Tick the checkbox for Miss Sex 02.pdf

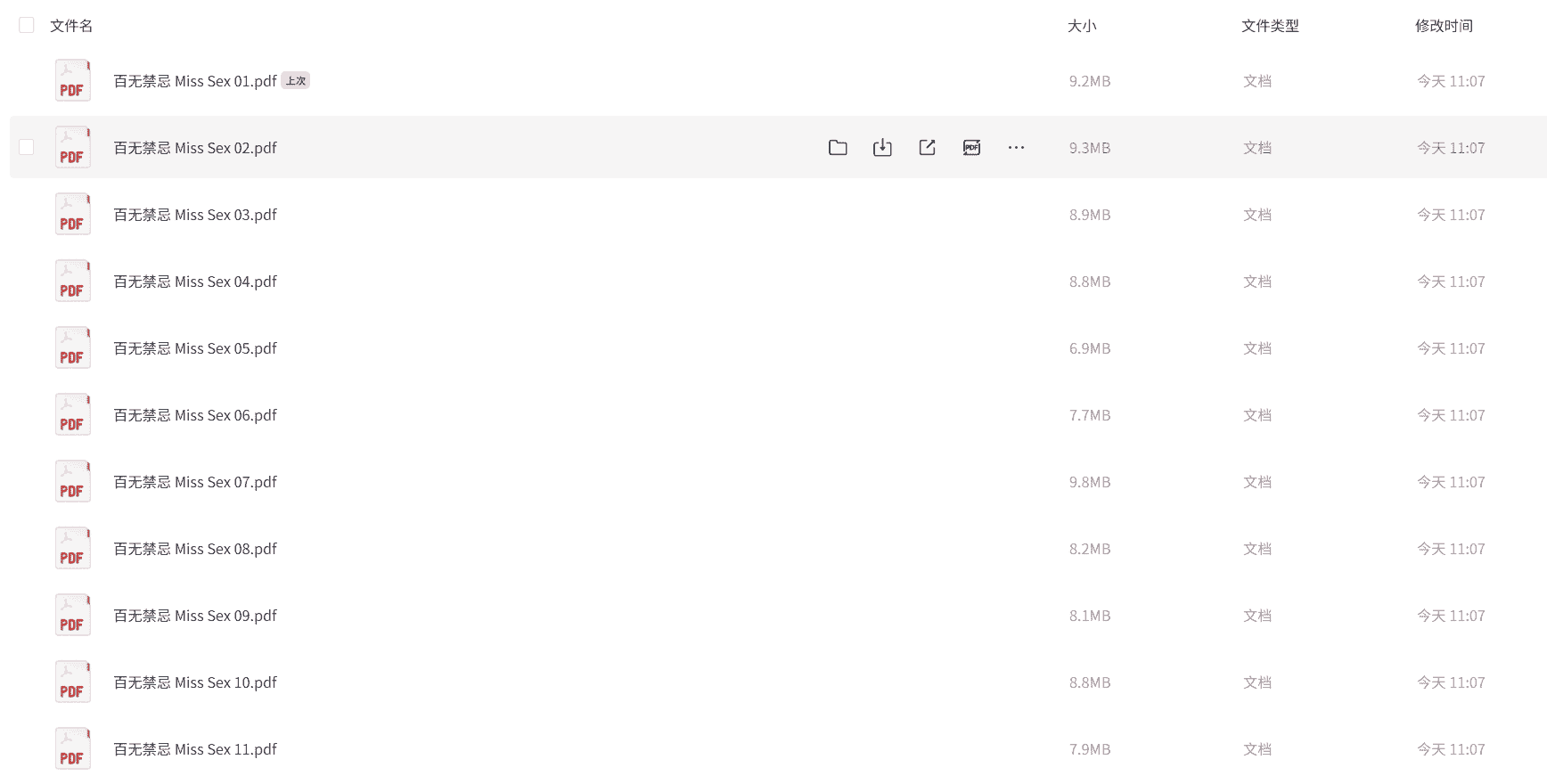tap(27, 147)
